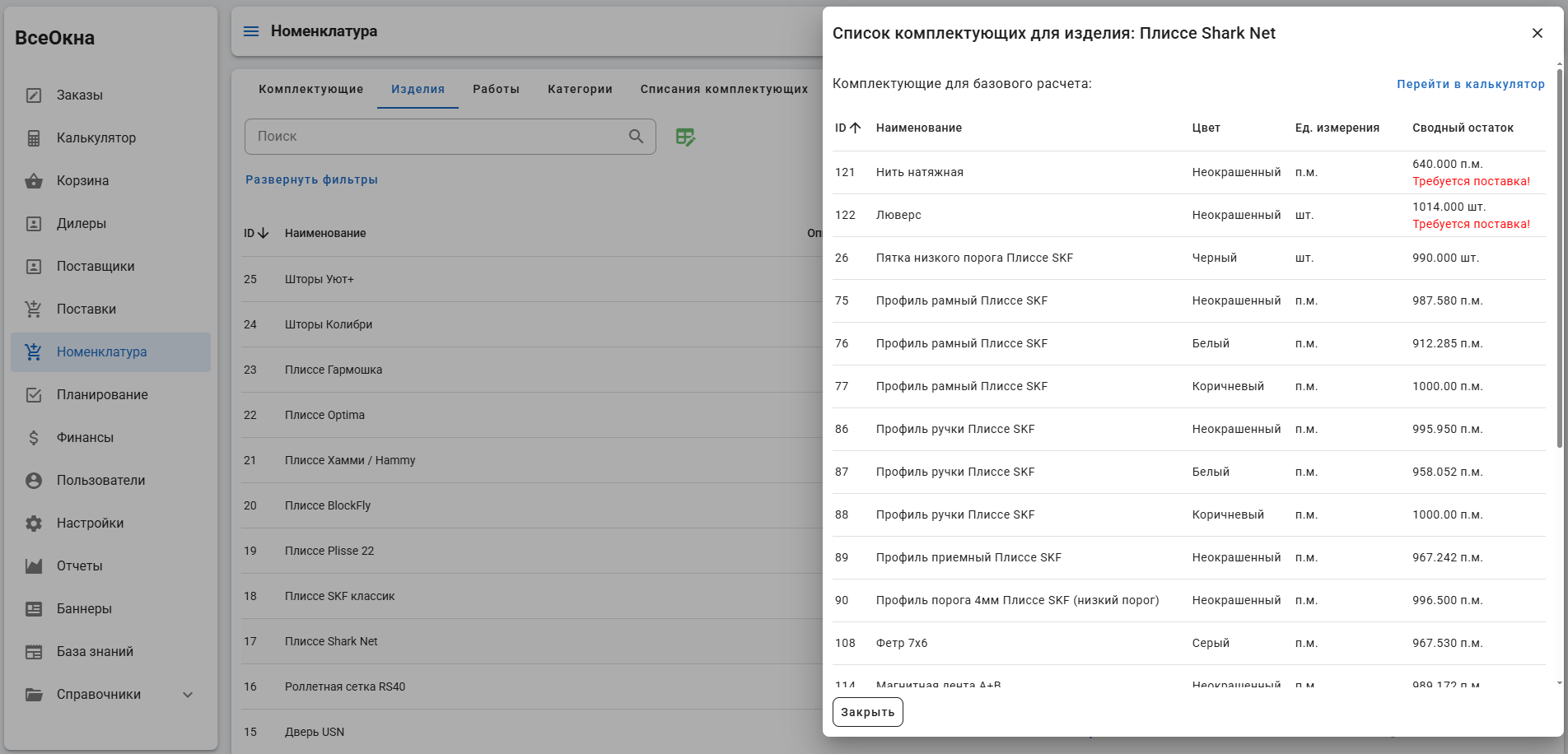Open the Калькулятор sidebar icon
This screenshot has height=754, width=1568.
point(34,138)
